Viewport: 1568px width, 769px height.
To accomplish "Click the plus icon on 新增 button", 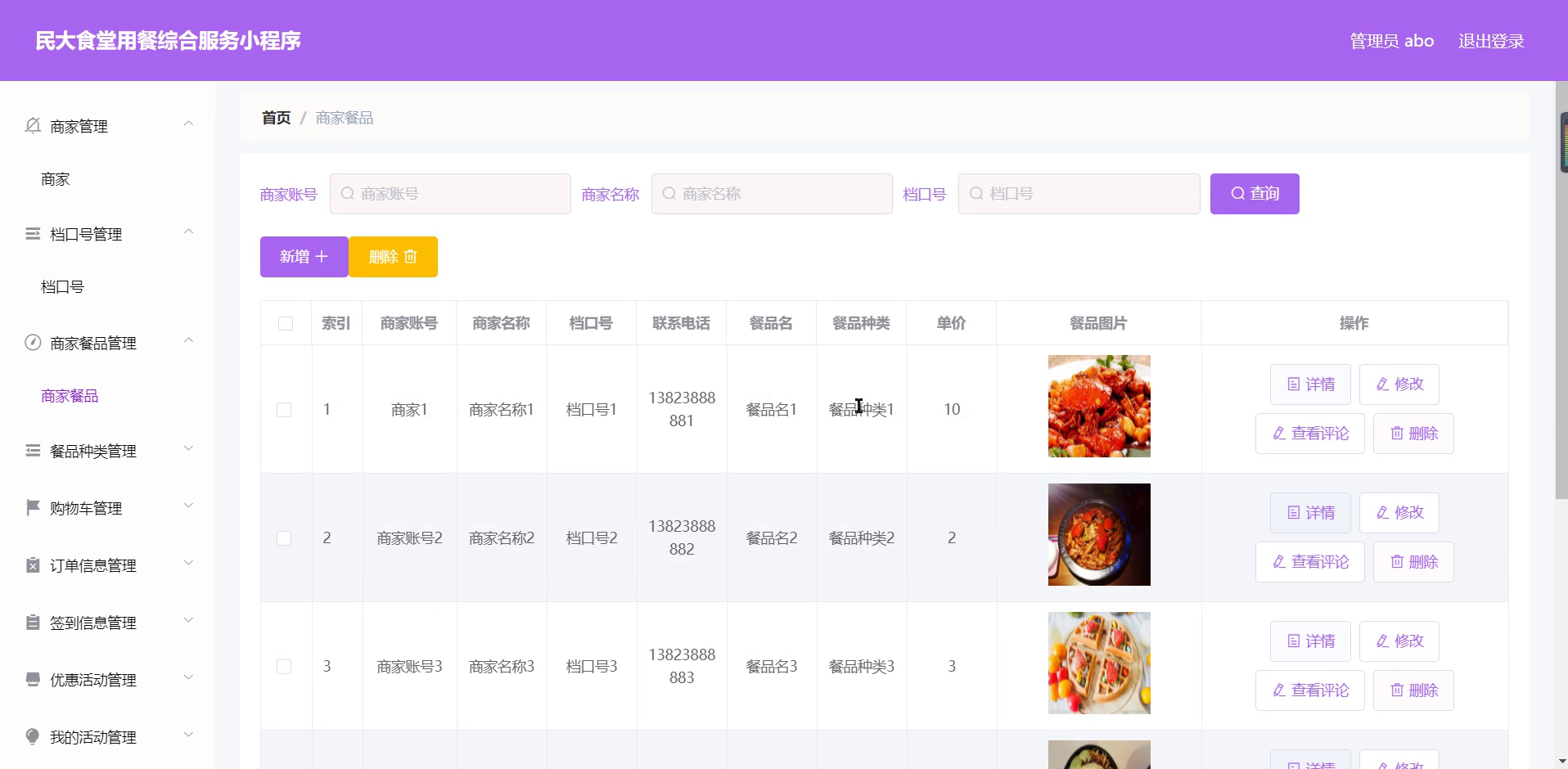I will (x=322, y=257).
